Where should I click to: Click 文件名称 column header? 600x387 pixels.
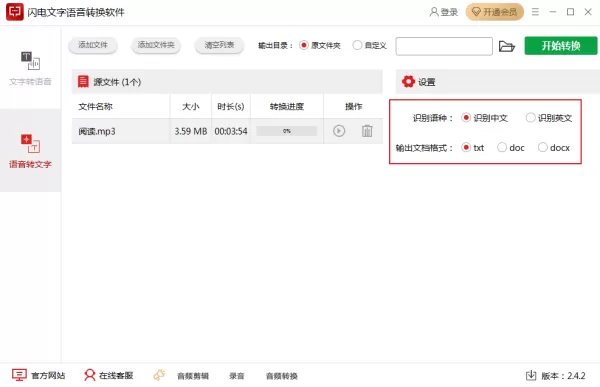click(x=96, y=106)
